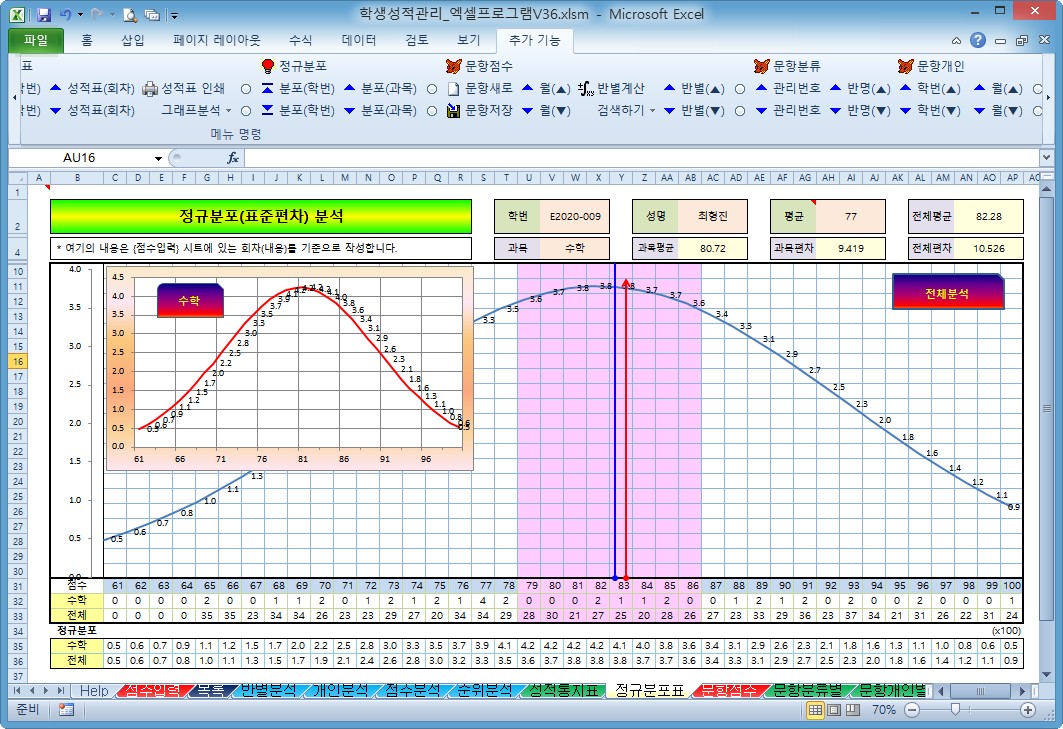The image size is (1063, 729).
Task: Click the 문항분류 group icon
Action: [761, 66]
